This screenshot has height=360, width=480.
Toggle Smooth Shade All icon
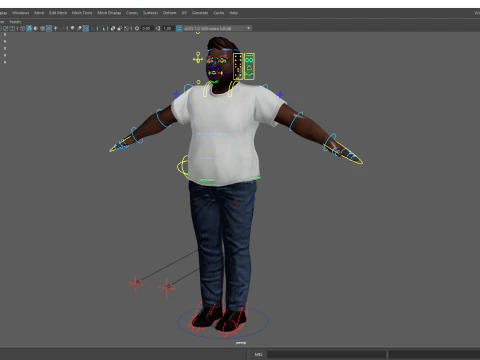point(29,28)
